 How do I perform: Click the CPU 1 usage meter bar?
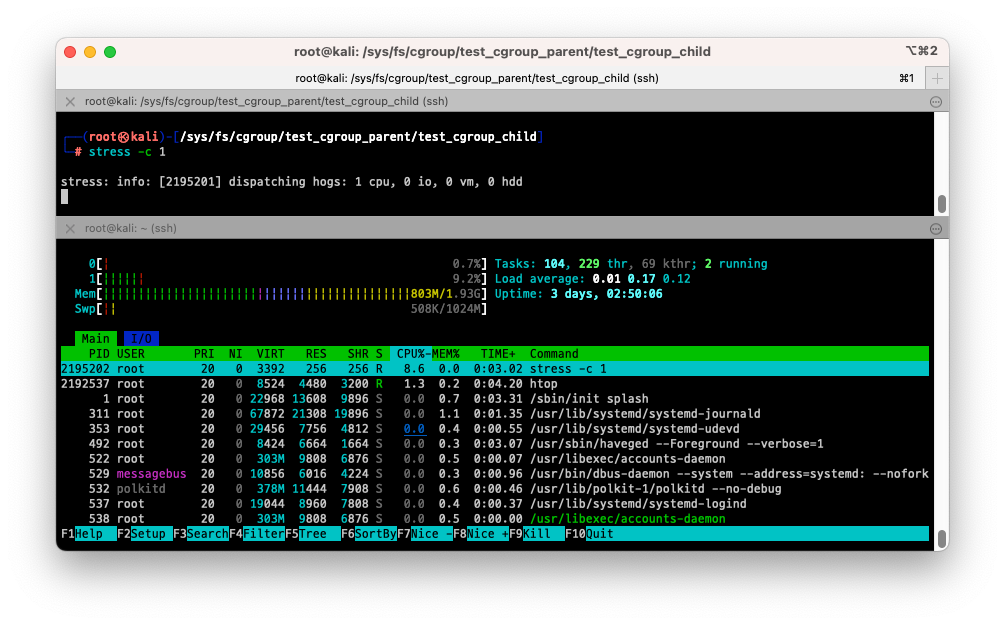tap(288, 279)
